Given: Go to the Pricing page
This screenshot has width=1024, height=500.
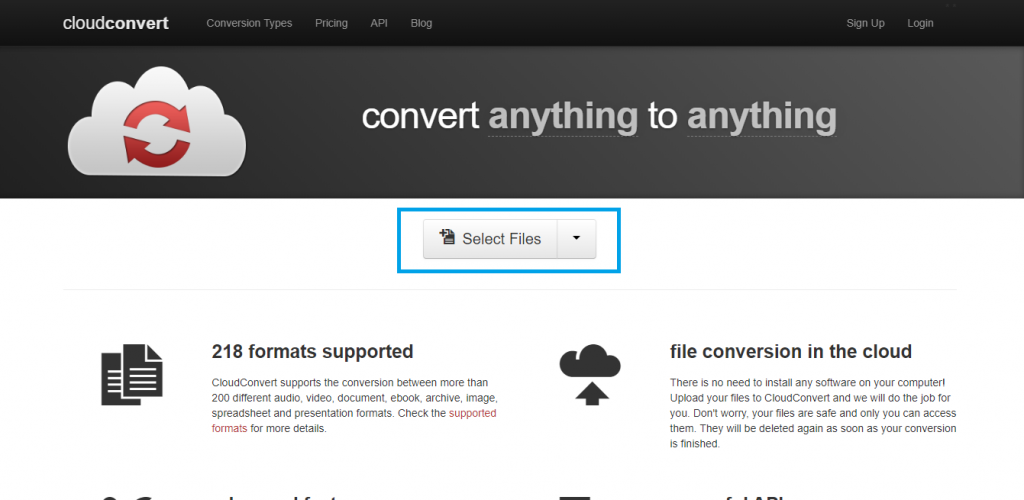Looking at the screenshot, I should pyautogui.click(x=331, y=23).
